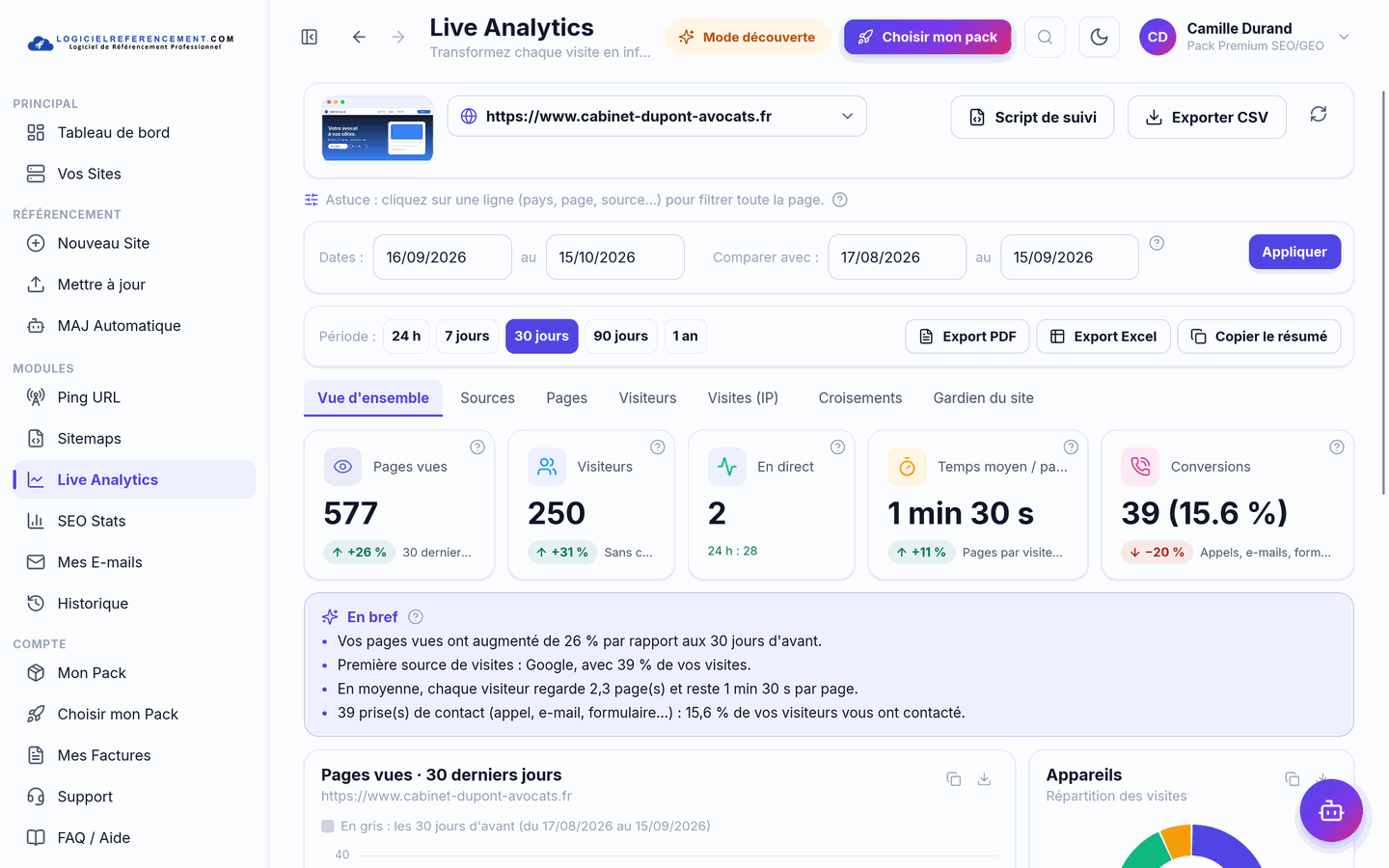Open Vos Sites in sidebar
This screenshot has width=1389, height=868.
coord(134,174)
